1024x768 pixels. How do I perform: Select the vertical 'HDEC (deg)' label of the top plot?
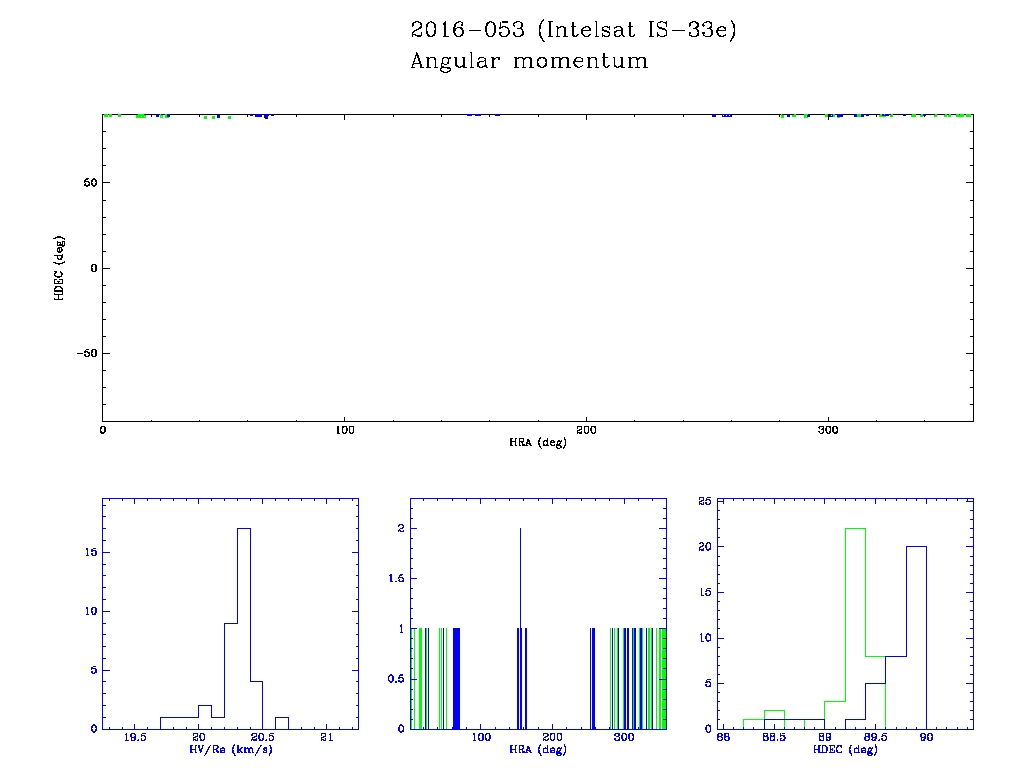click(x=59, y=268)
